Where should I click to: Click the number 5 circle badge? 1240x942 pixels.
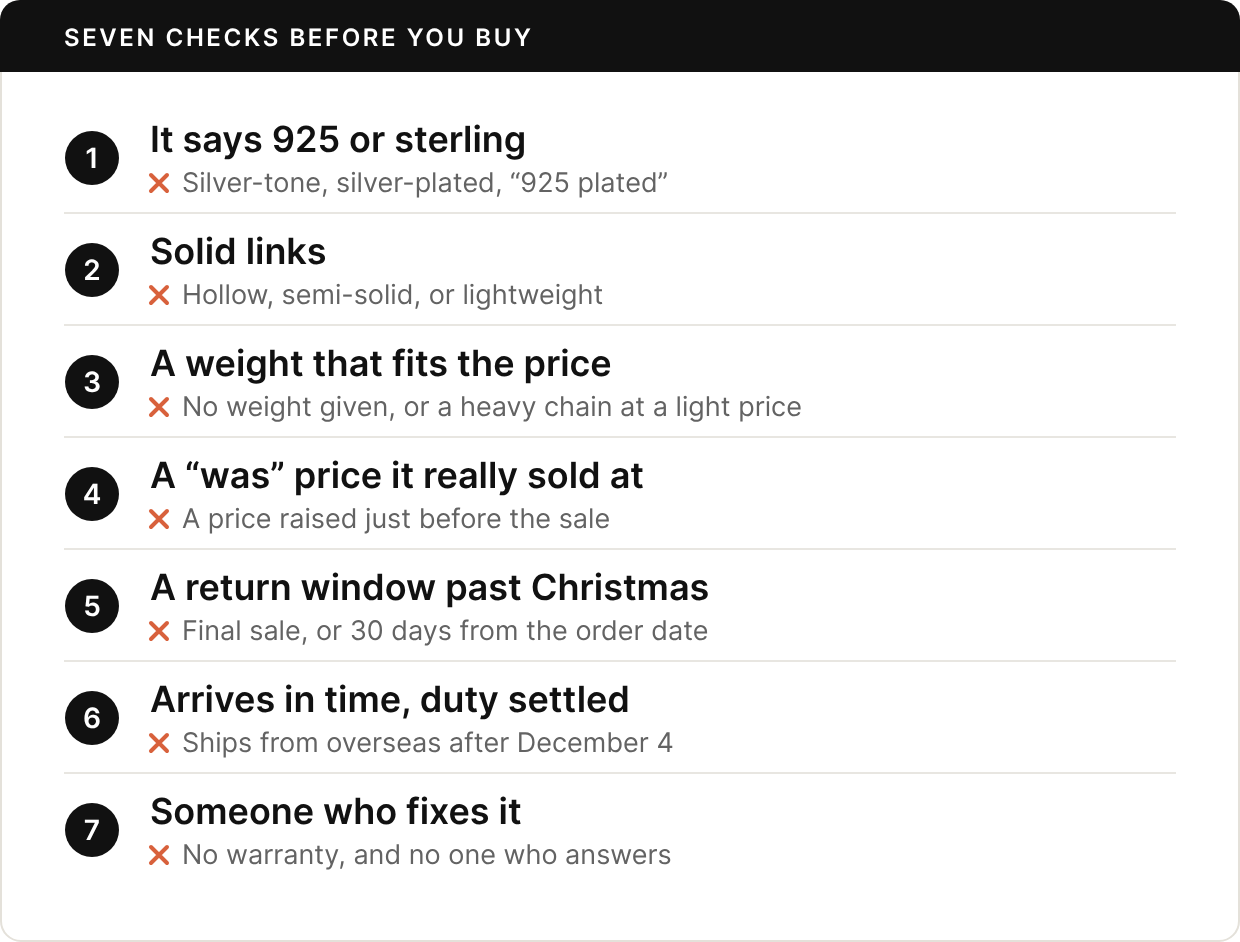pos(92,606)
